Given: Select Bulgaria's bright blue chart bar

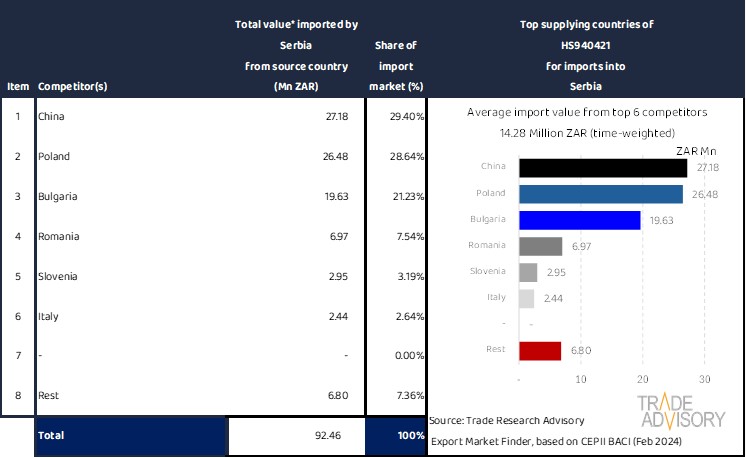Looking at the screenshot, I should (x=580, y=220).
